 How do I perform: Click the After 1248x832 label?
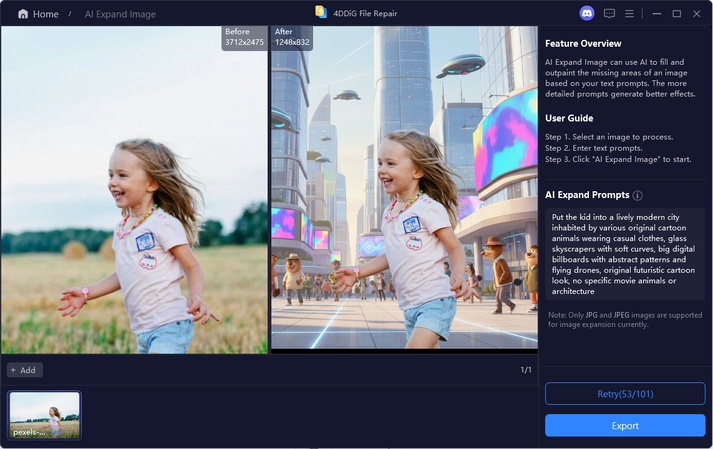292,37
